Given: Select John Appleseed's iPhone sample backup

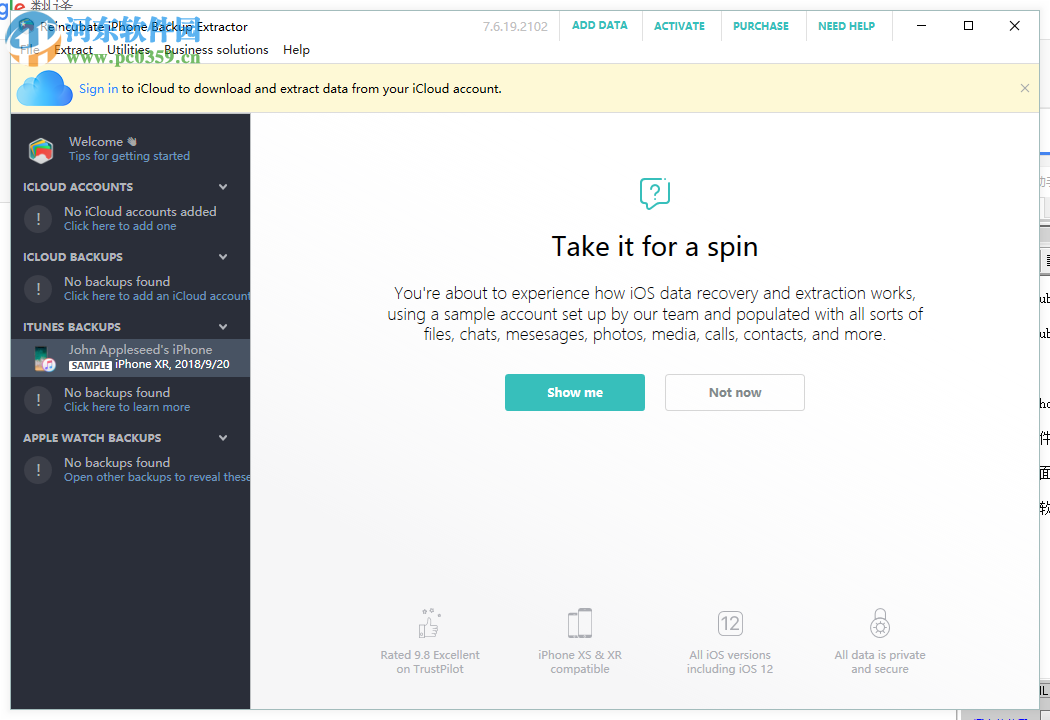Looking at the screenshot, I should (131, 358).
